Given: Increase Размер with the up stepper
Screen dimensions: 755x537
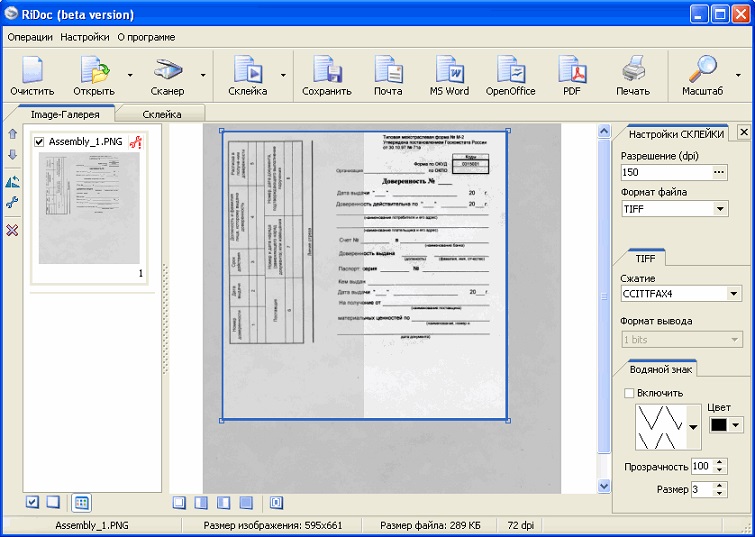Looking at the screenshot, I should click(x=719, y=486).
